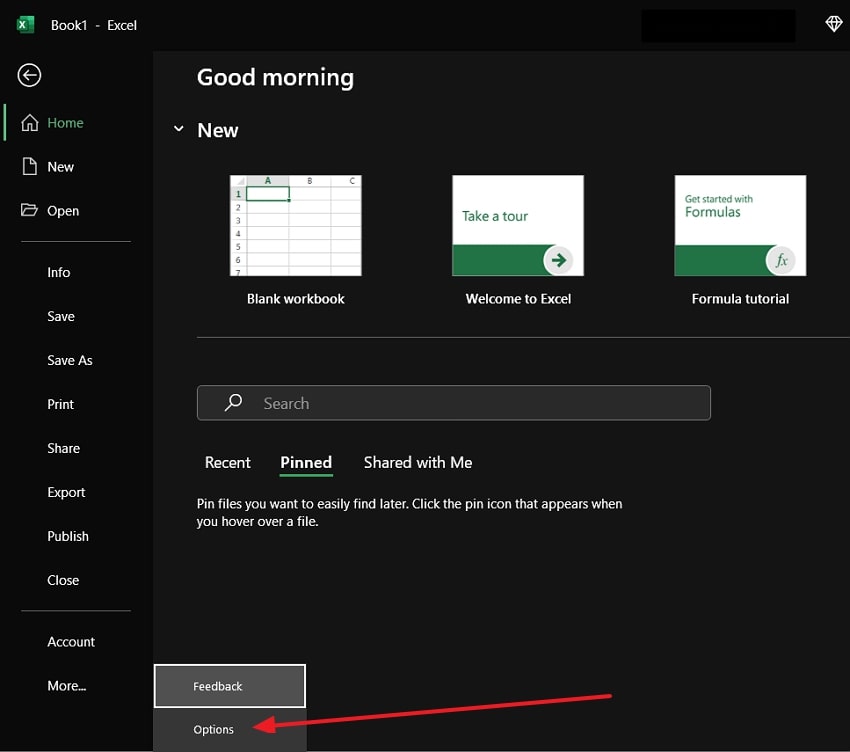This screenshot has height=752, width=850.
Task: Click the magnifier icon in search box
Action: 234,403
